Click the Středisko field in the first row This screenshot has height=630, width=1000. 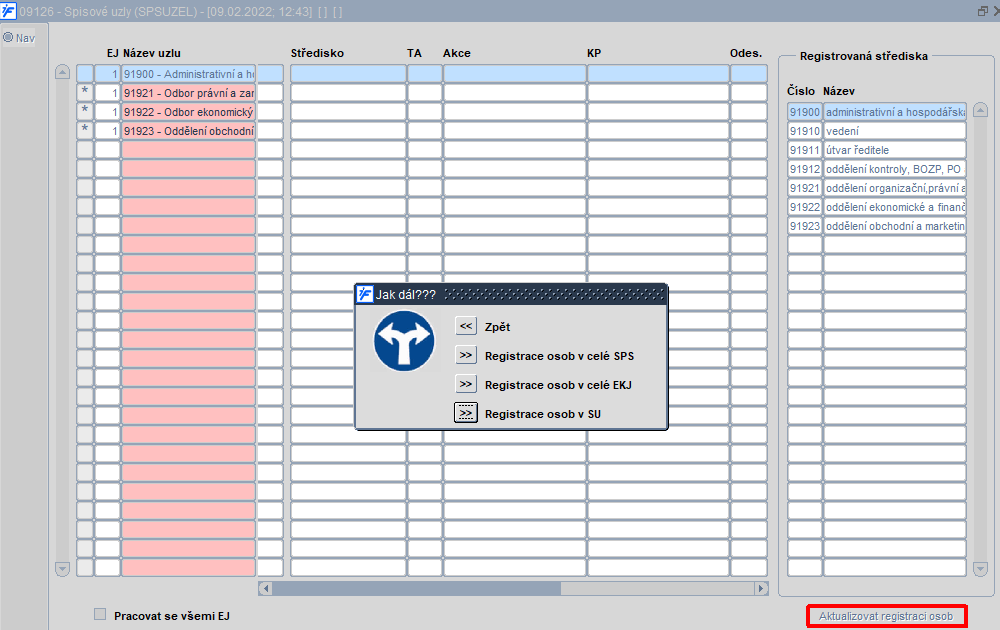348,74
